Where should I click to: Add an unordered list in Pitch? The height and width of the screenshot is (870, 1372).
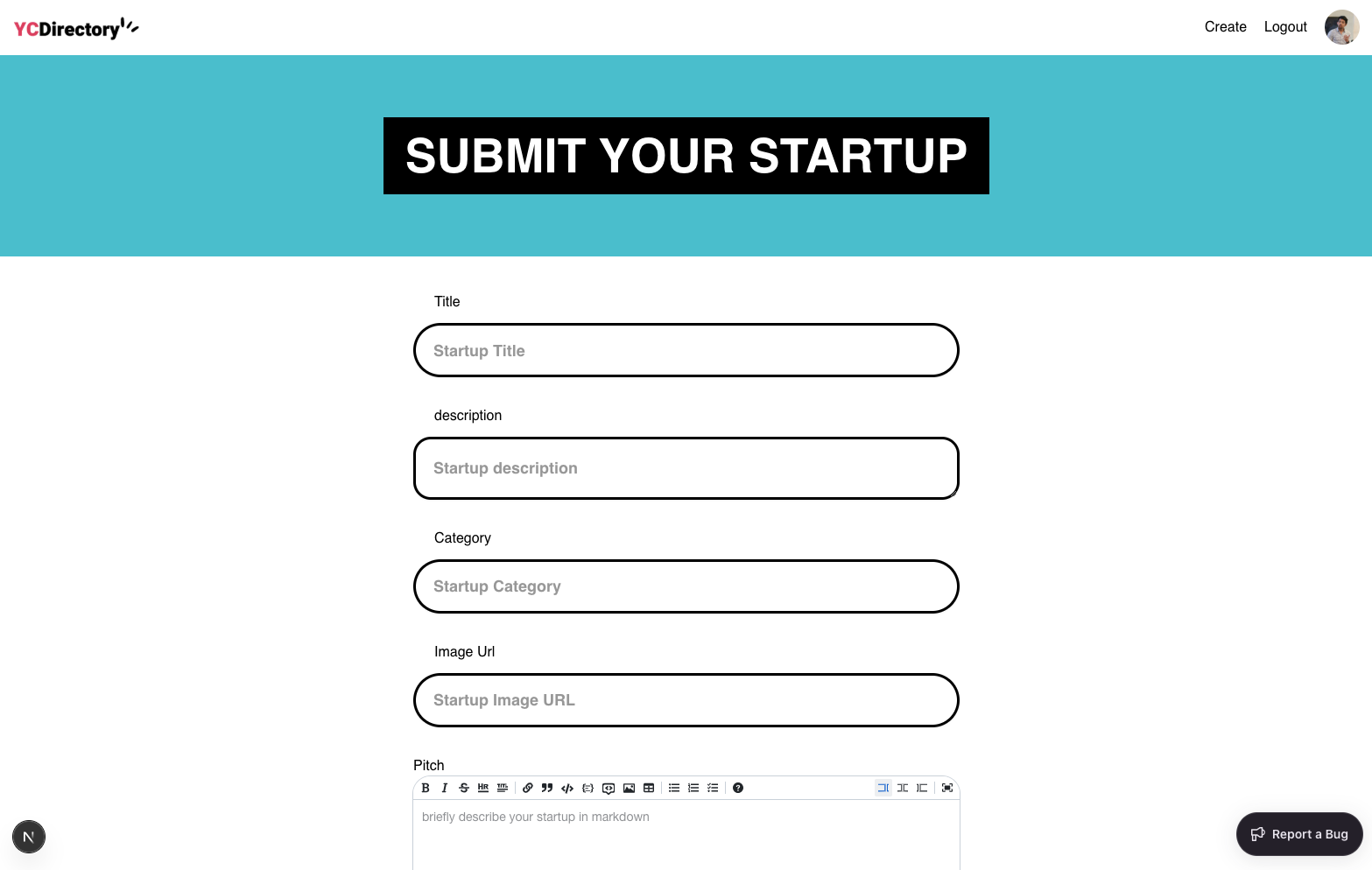(674, 788)
